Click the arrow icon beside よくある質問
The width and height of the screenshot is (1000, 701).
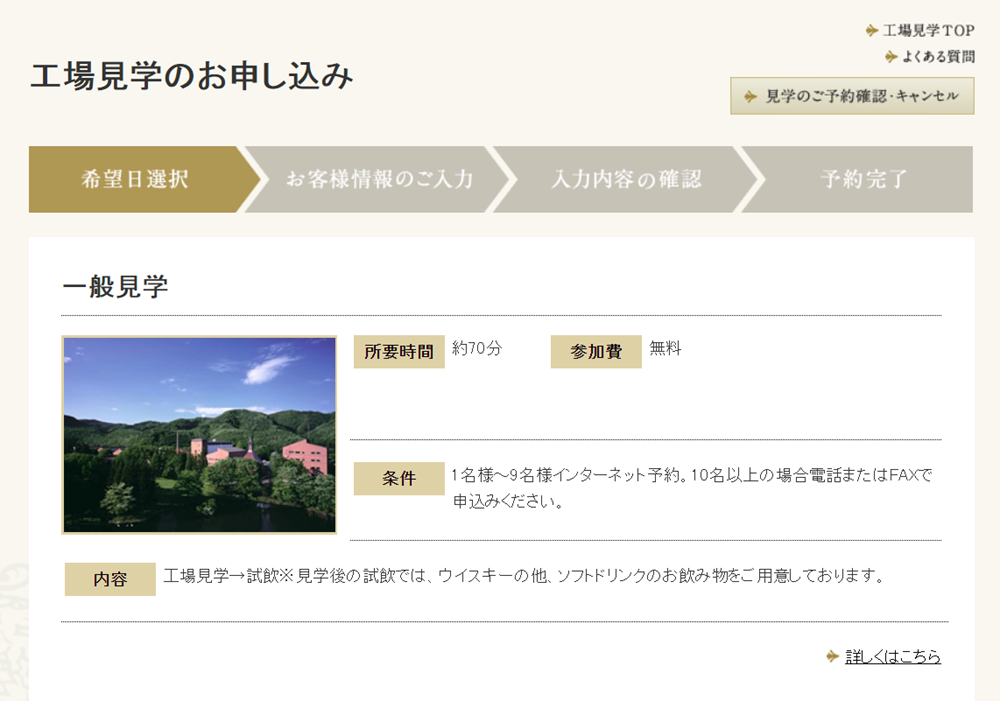[x=891, y=57]
